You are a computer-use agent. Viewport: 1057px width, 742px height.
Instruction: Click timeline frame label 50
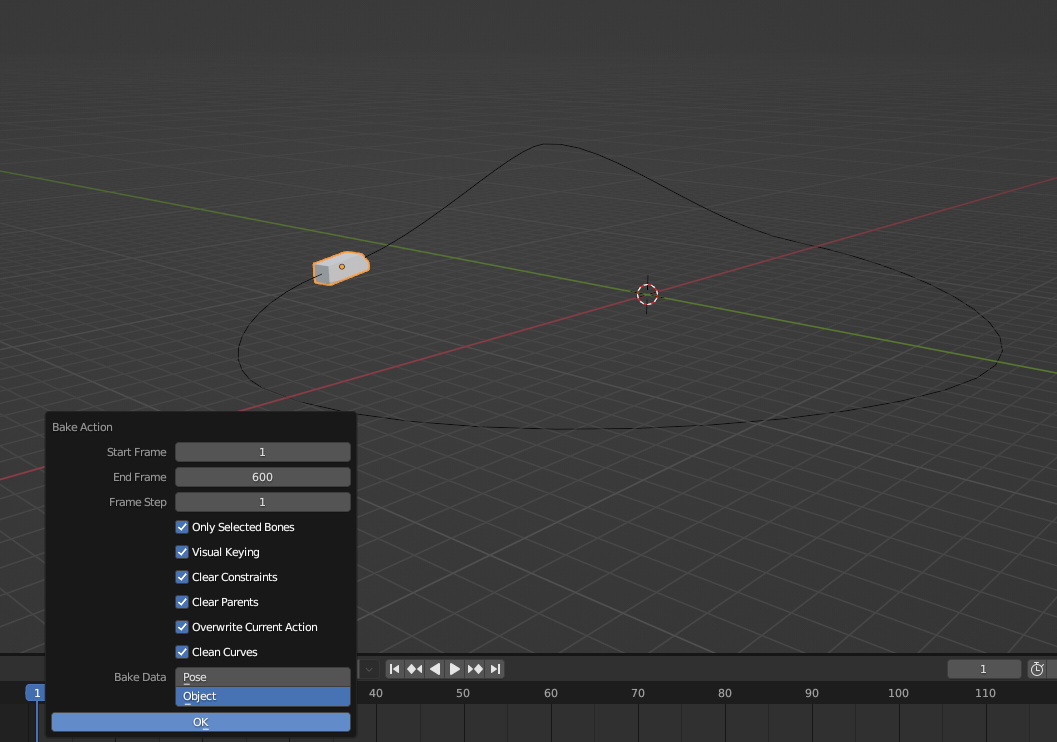click(462, 693)
